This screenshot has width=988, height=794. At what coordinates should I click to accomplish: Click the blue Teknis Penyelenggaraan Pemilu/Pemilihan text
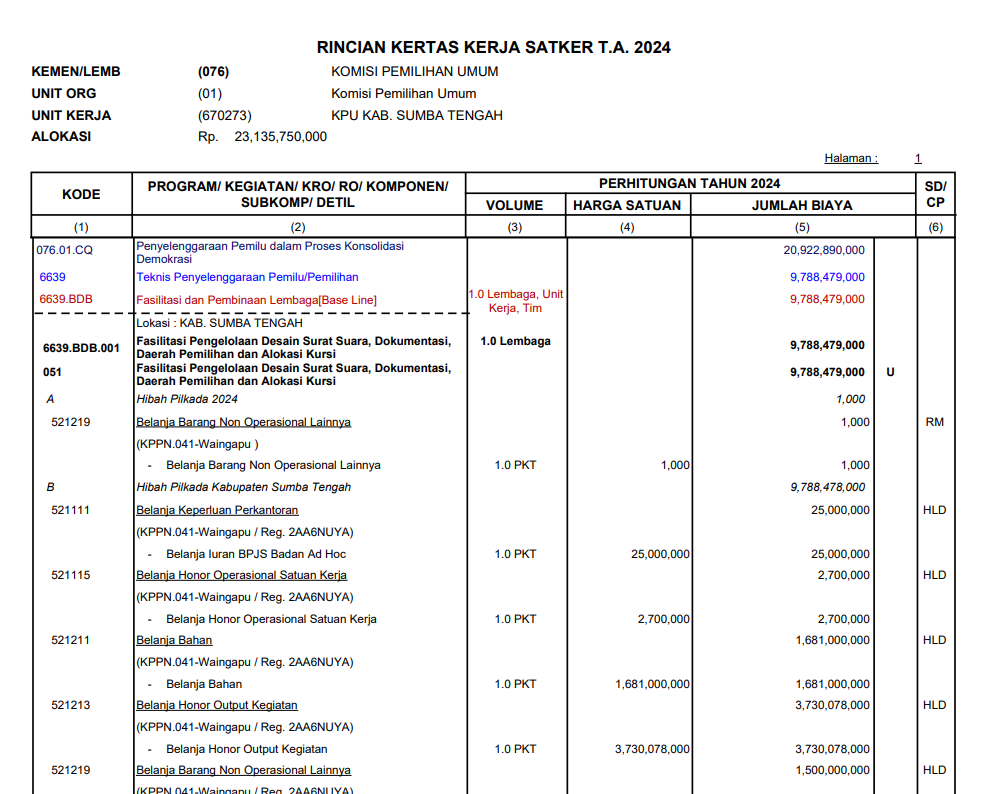[247, 277]
